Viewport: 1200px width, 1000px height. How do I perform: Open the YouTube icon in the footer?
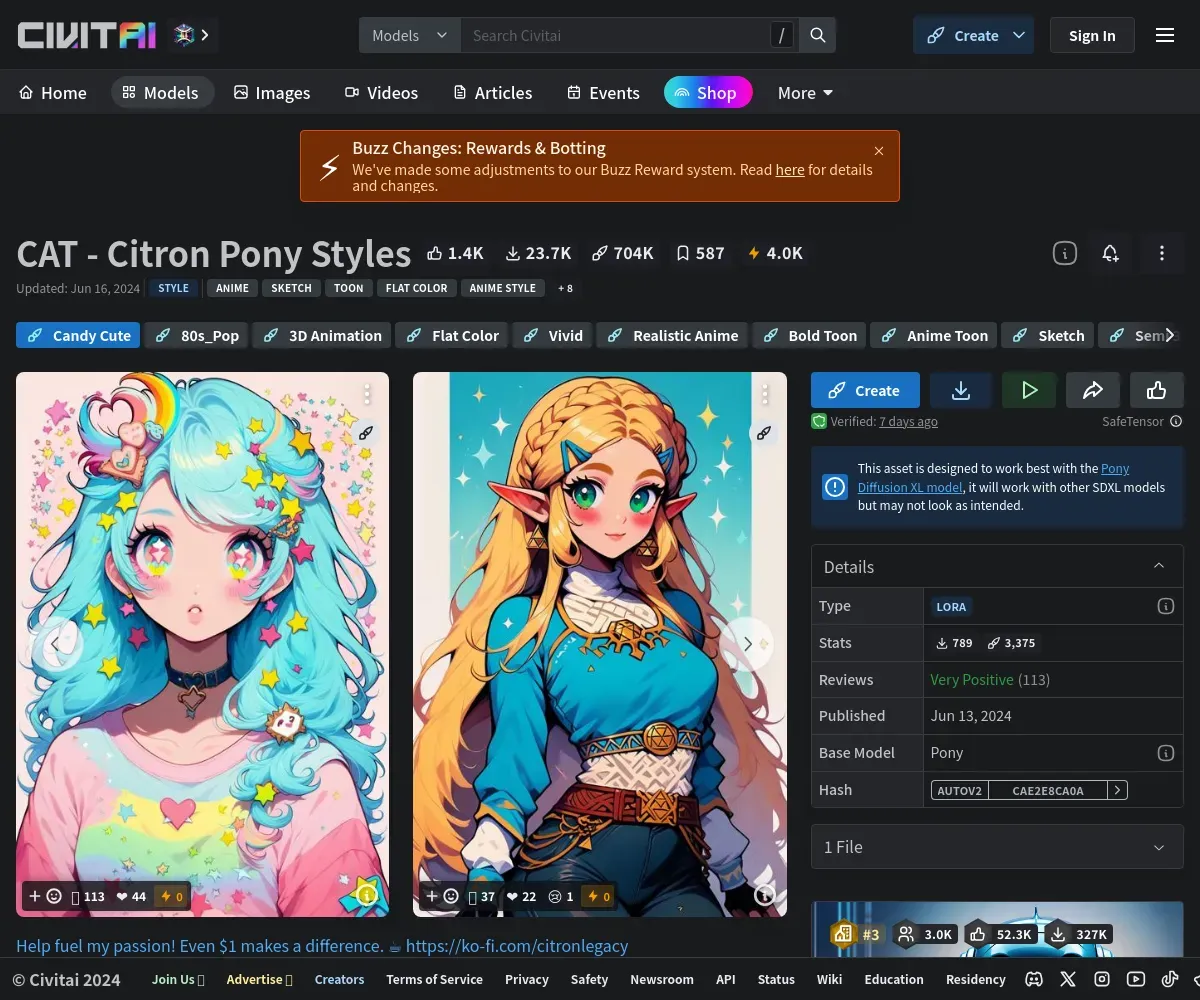(1136, 979)
